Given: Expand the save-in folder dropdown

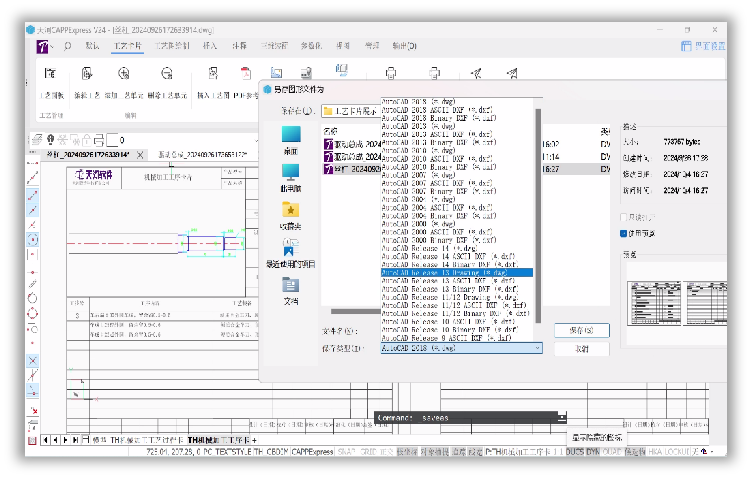Looking at the screenshot, I should [x=352, y=111].
